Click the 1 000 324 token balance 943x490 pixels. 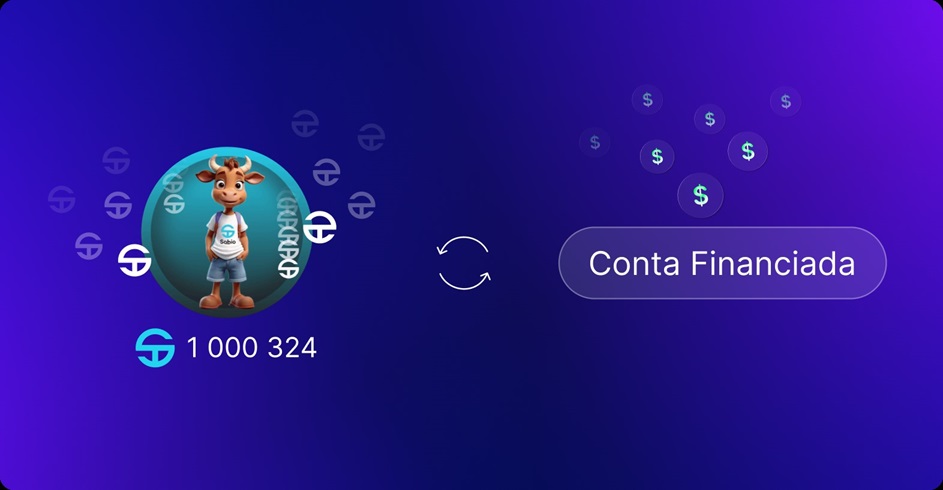tap(251, 348)
